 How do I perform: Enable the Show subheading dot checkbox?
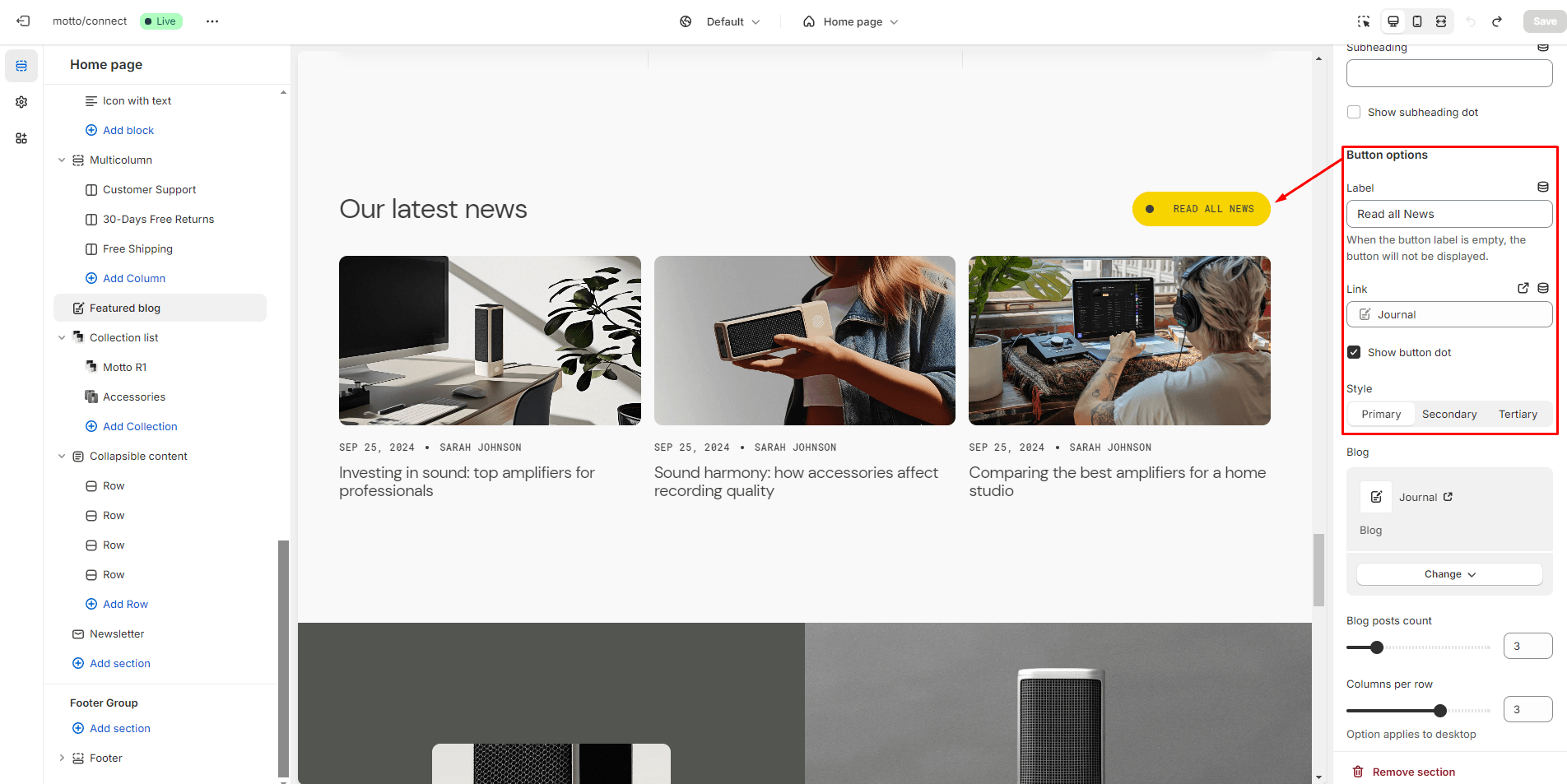point(1354,112)
